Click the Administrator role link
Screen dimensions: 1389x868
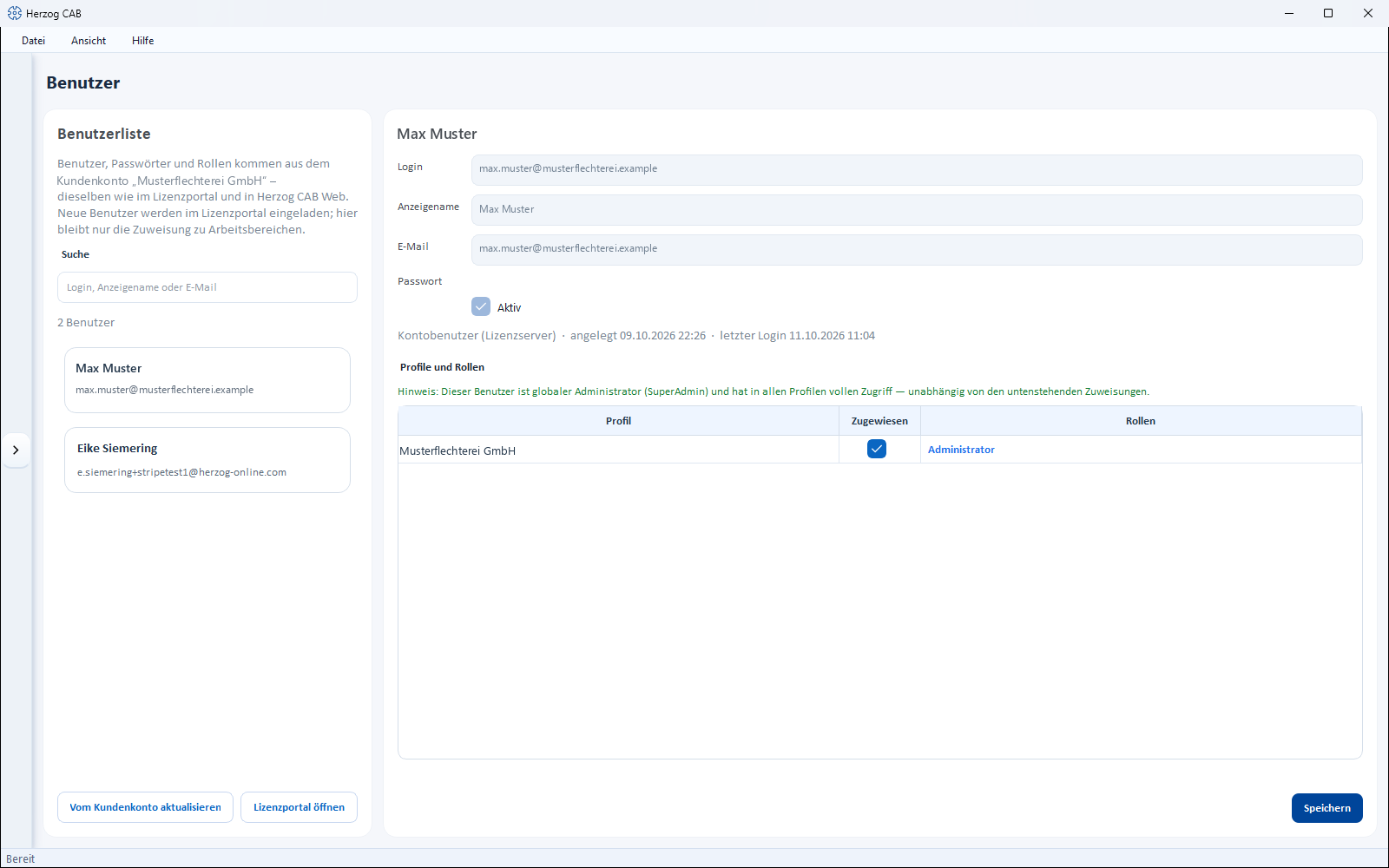(961, 450)
